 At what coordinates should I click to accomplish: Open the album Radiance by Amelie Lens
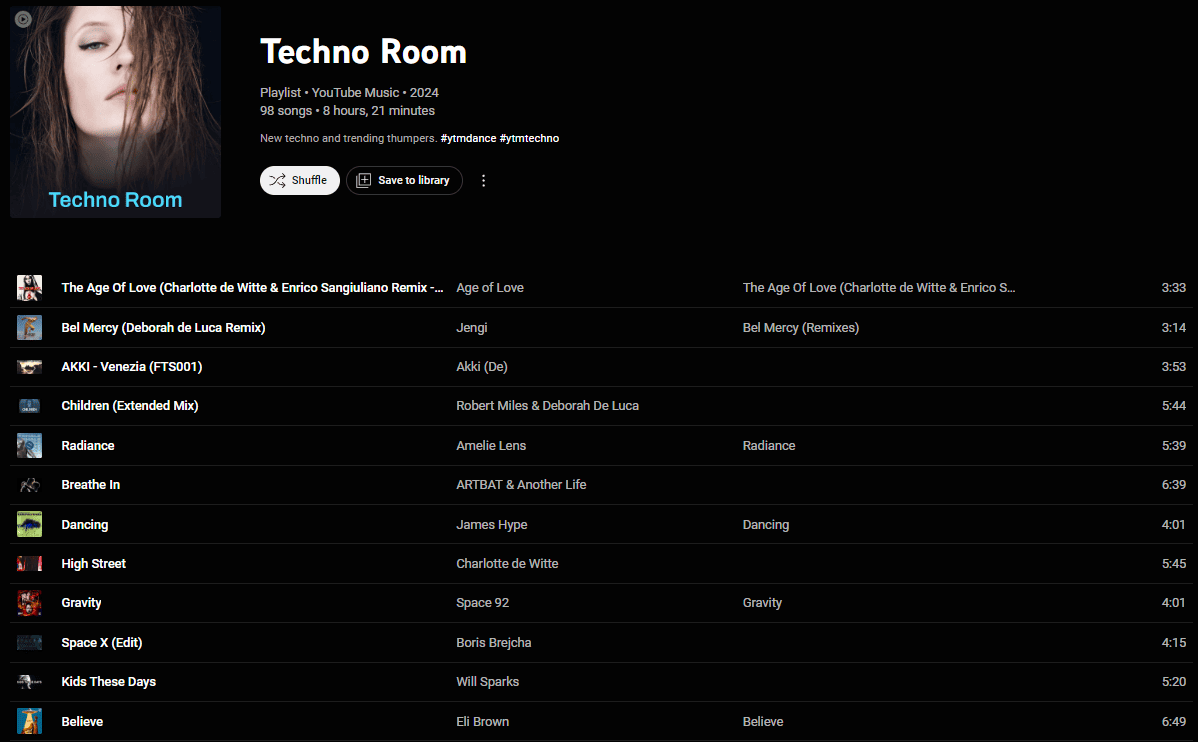769,445
